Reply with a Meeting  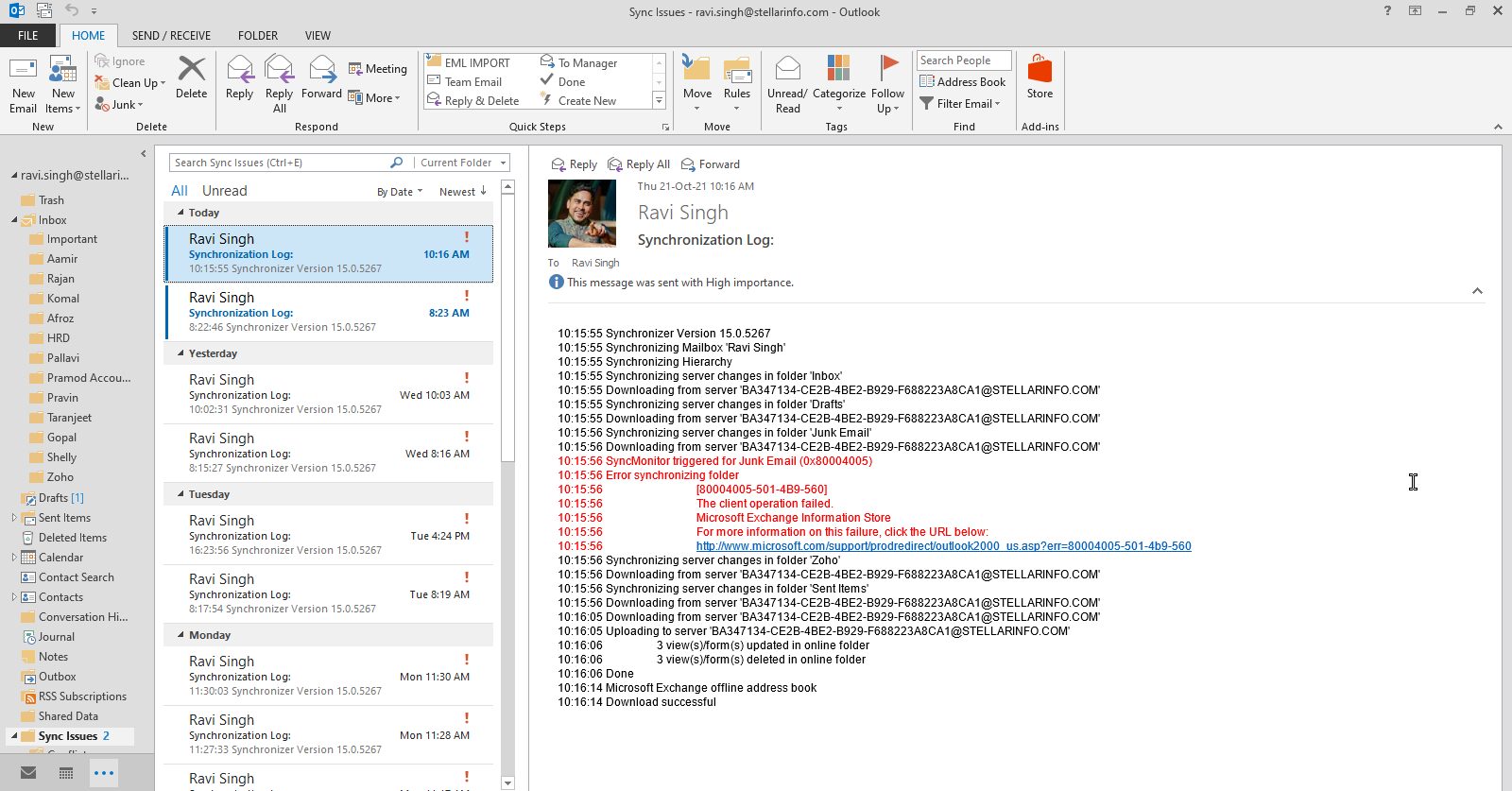pyautogui.click(x=378, y=69)
